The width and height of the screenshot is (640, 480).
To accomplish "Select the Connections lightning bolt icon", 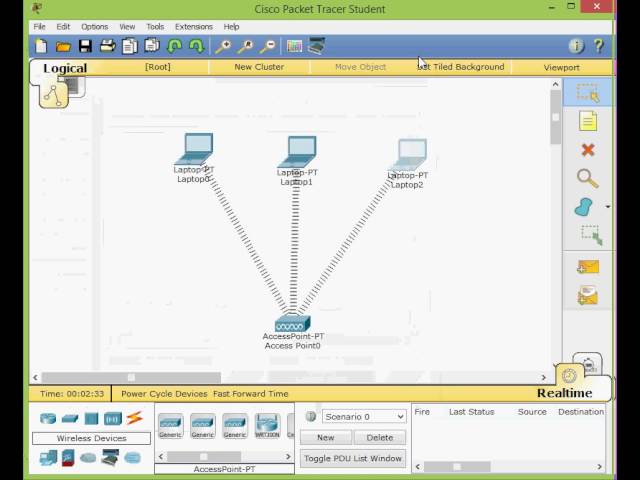I will click(134, 418).
